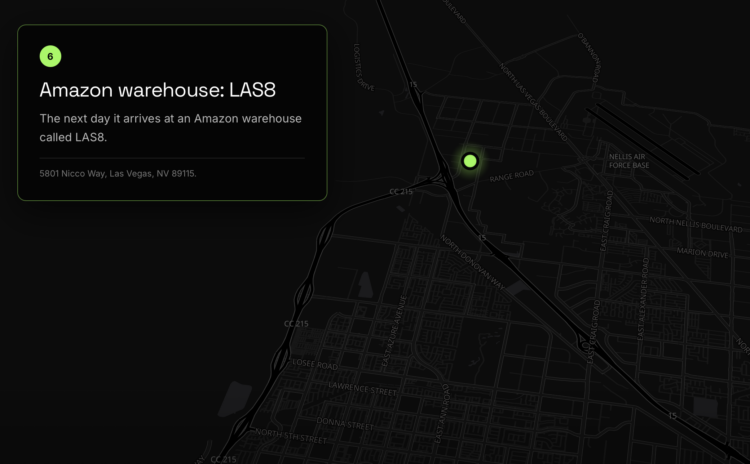The height and width of the screenshot is (464, 750).
Task: Click the step 6 number badge
Action: 50,56
